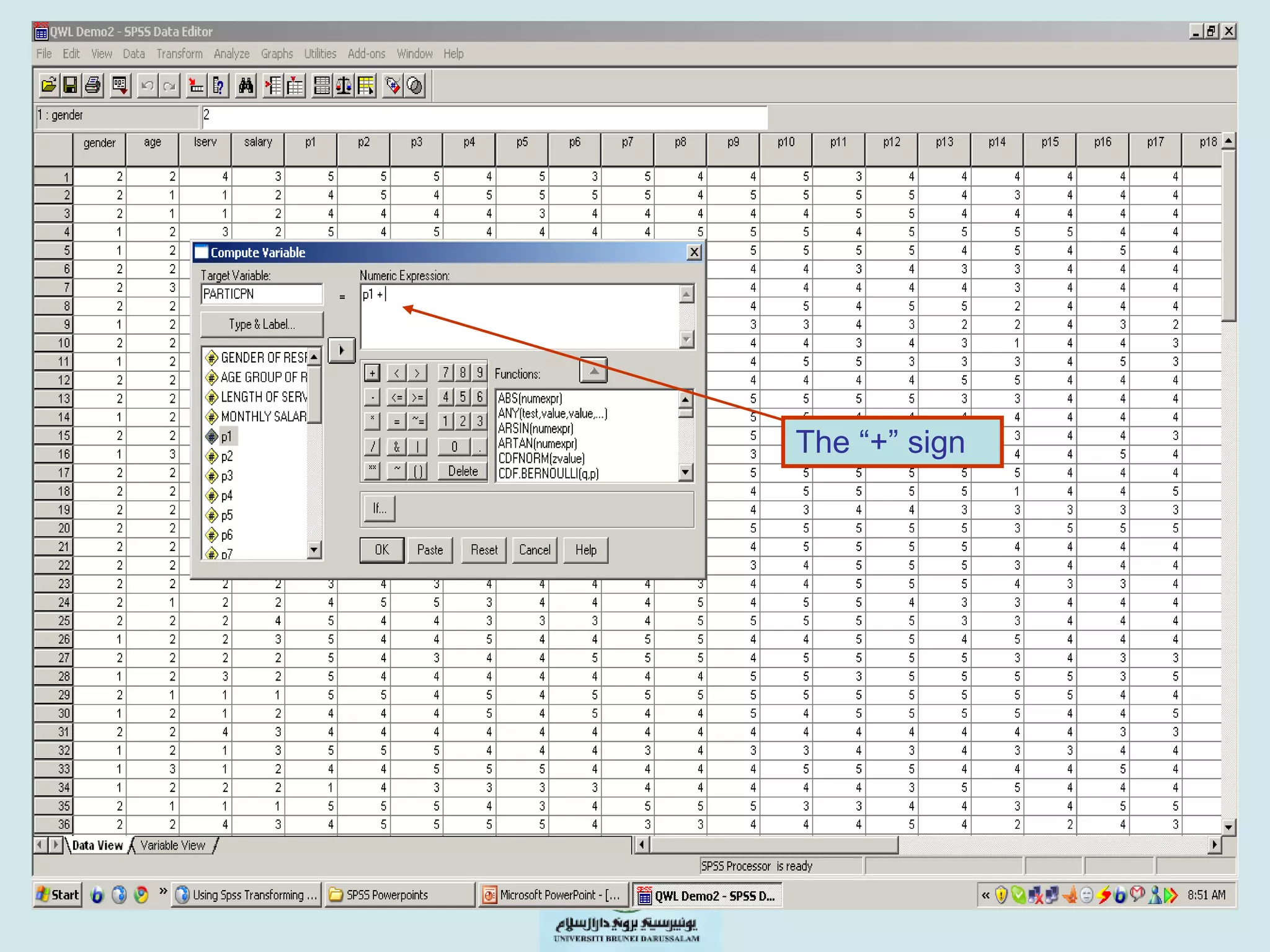This screenshot has width=1270, height=952.
Task: Open the Graphs menu
Action: 277,54
